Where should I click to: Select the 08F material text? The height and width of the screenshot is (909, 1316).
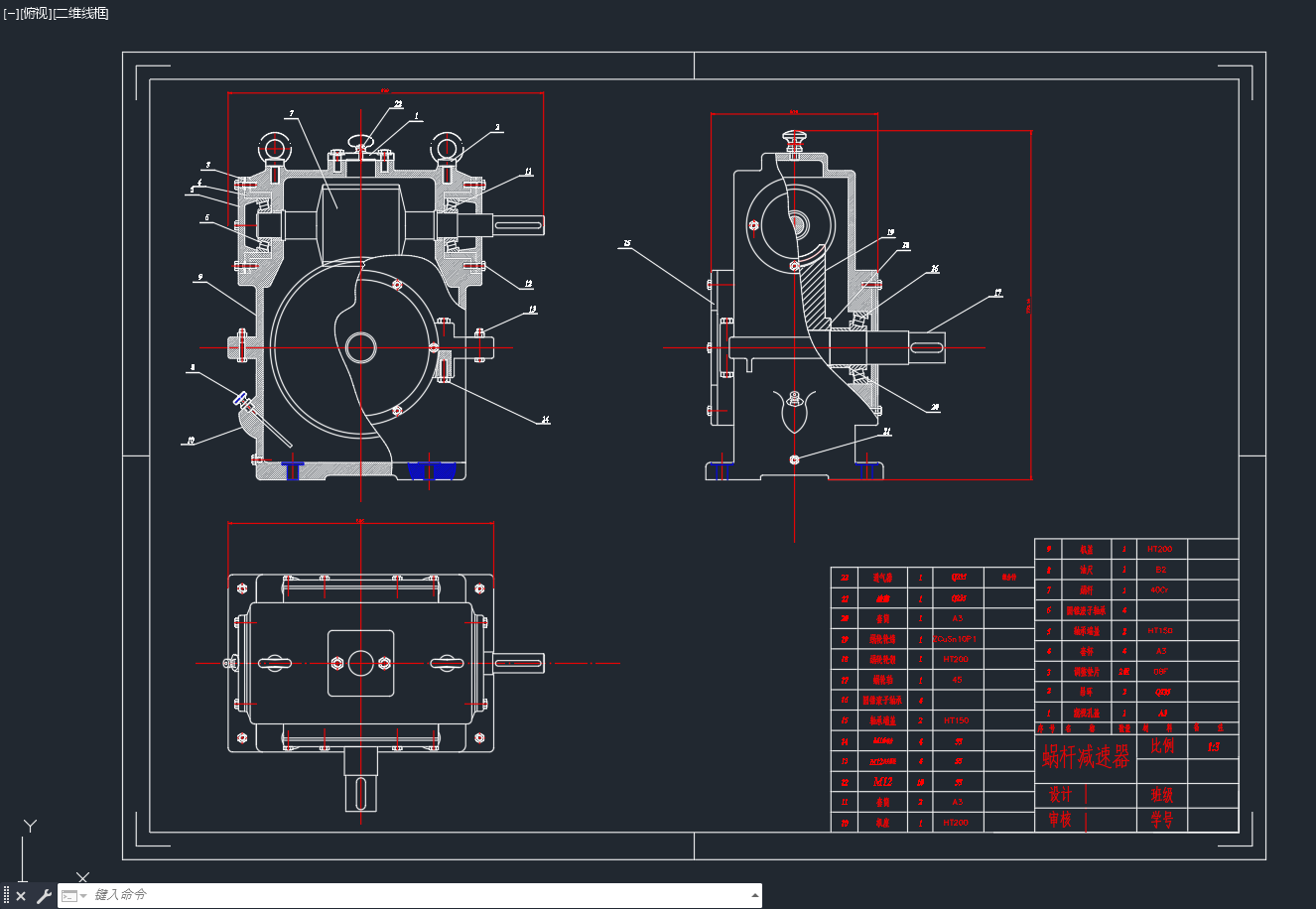[x=1160, y=672]
